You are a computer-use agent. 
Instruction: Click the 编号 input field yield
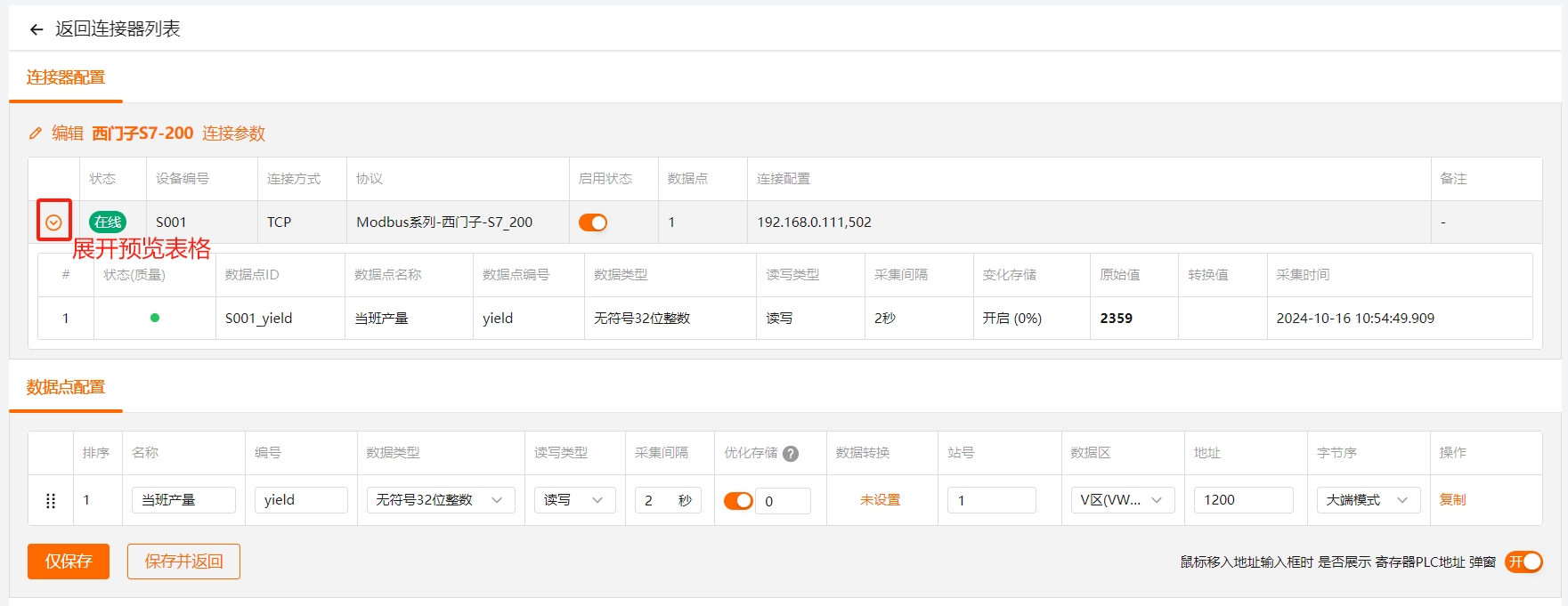point(301,500)
